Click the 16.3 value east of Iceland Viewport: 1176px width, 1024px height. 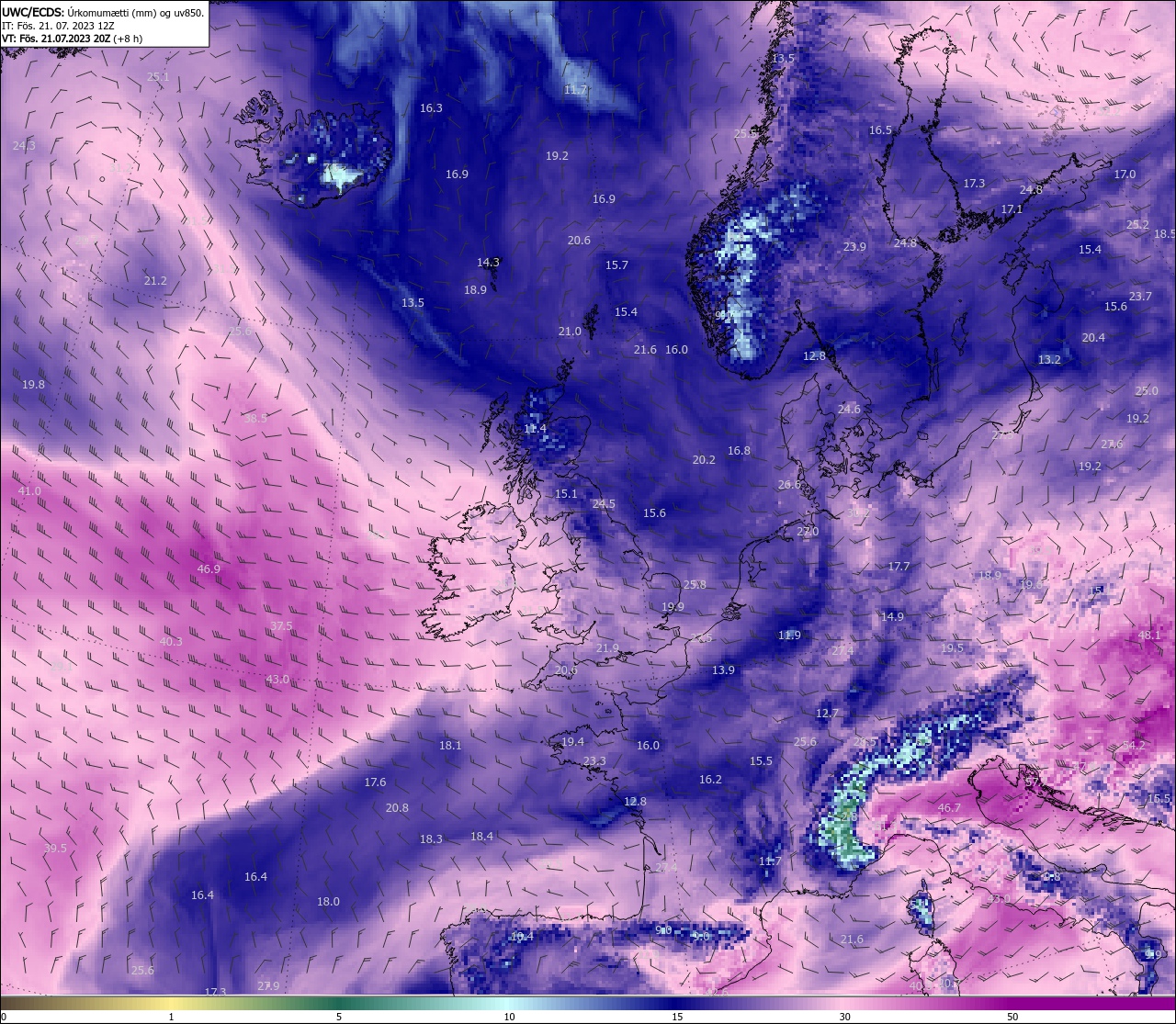pos(431,108)
